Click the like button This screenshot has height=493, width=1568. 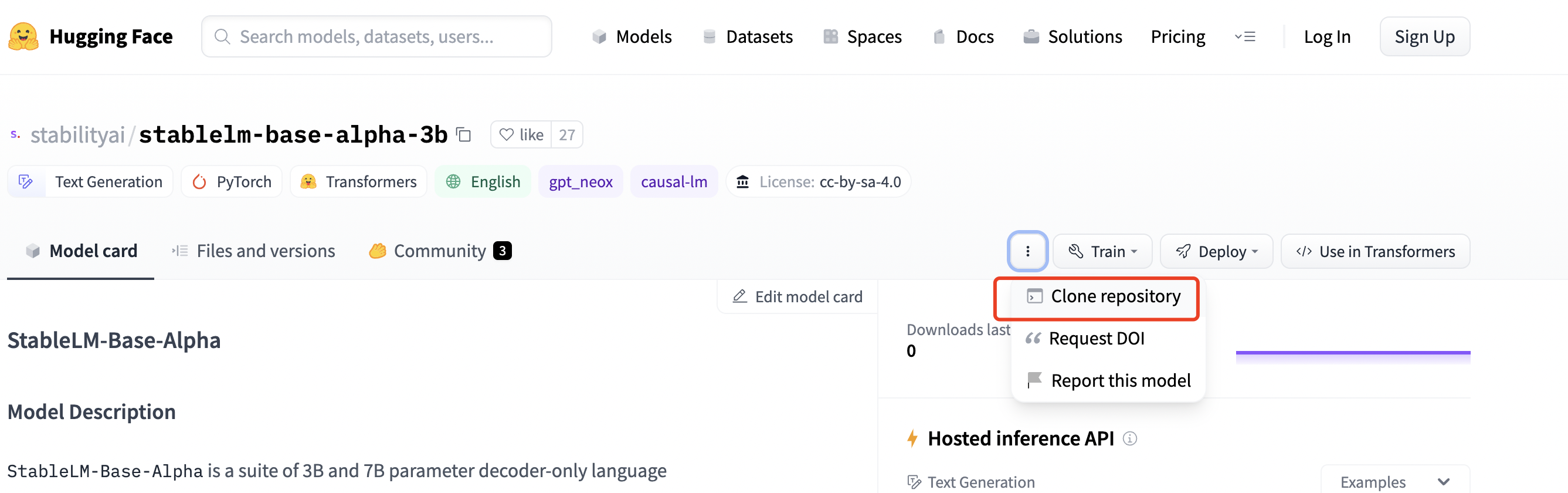[x=521, y=134]
